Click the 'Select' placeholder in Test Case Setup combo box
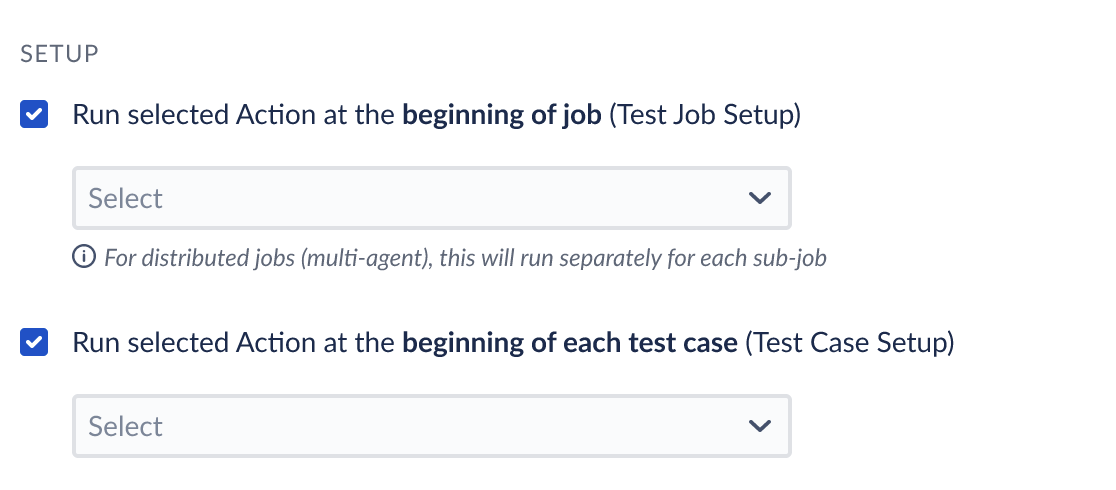1116x490 pixels. click(x=125, y=426)
